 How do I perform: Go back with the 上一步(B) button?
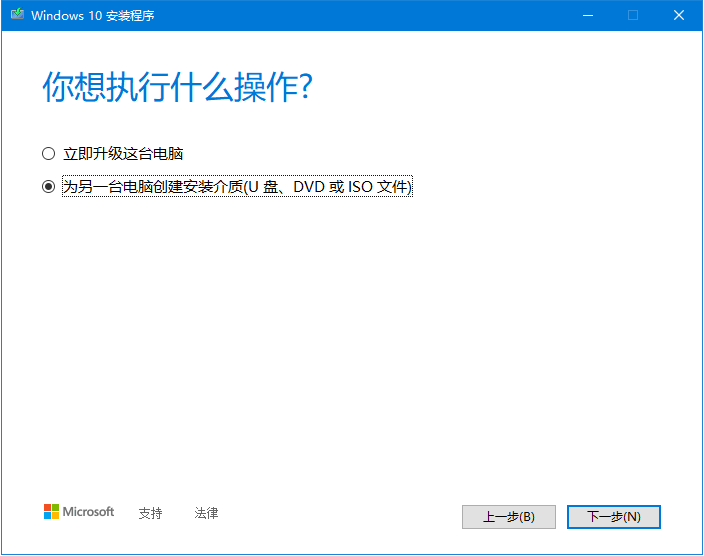coord(508,517)
